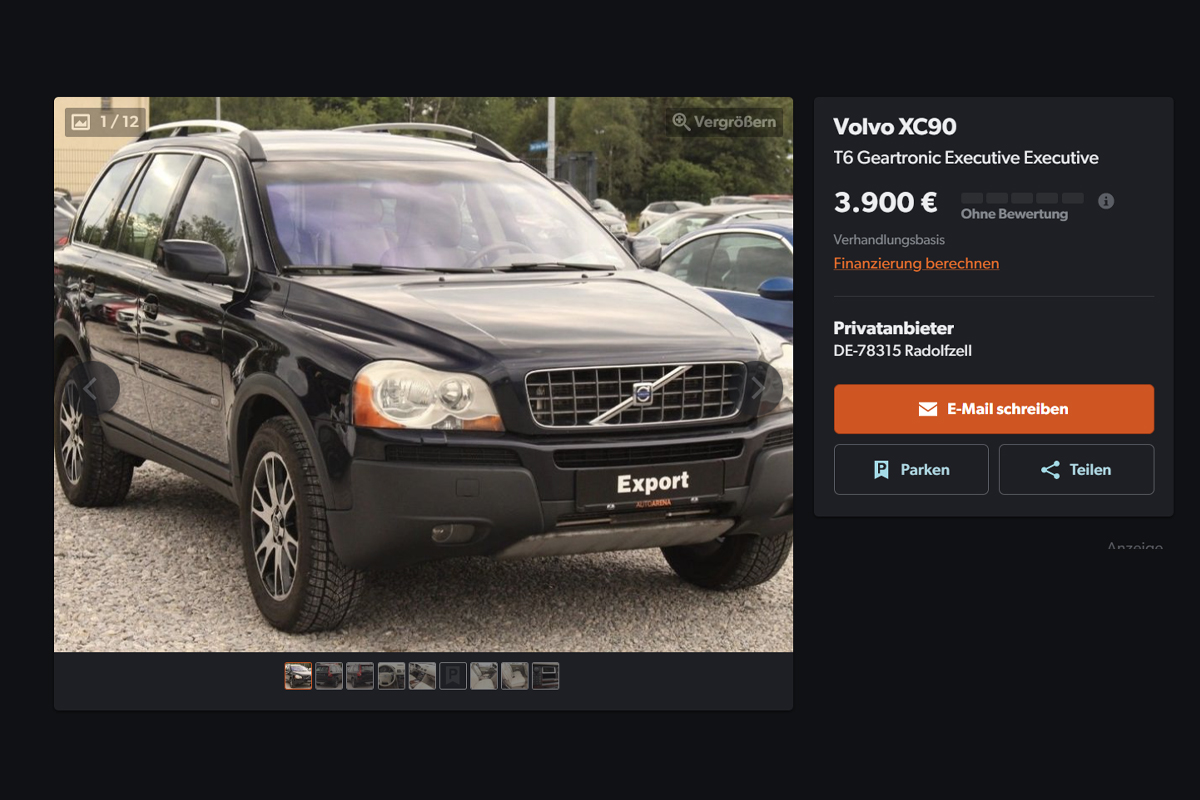Click the share icon on Teilen
This screenshot has height=800, width=1200.
pyautogui.click(x=1050, y=470)
